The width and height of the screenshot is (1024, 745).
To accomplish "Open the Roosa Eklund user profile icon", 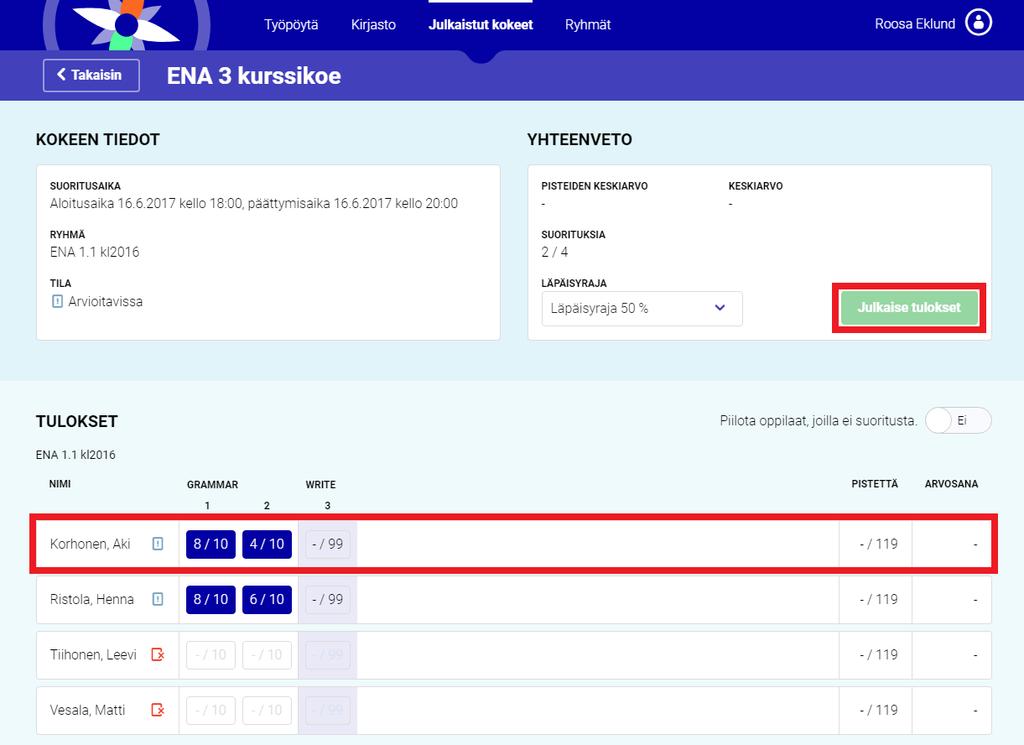I will [x=978, y=23].
